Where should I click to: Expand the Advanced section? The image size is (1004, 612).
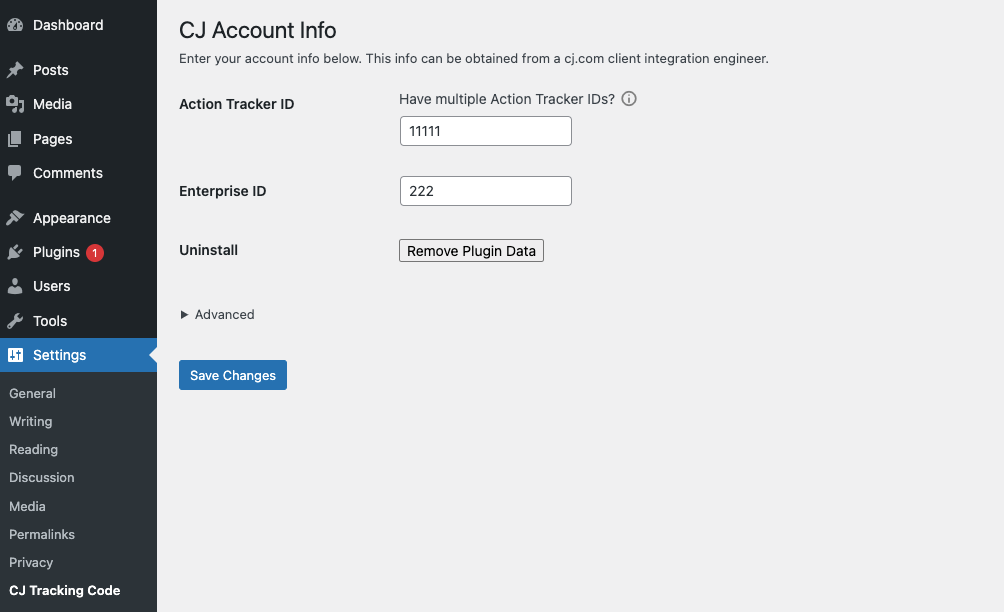point(218,314)
